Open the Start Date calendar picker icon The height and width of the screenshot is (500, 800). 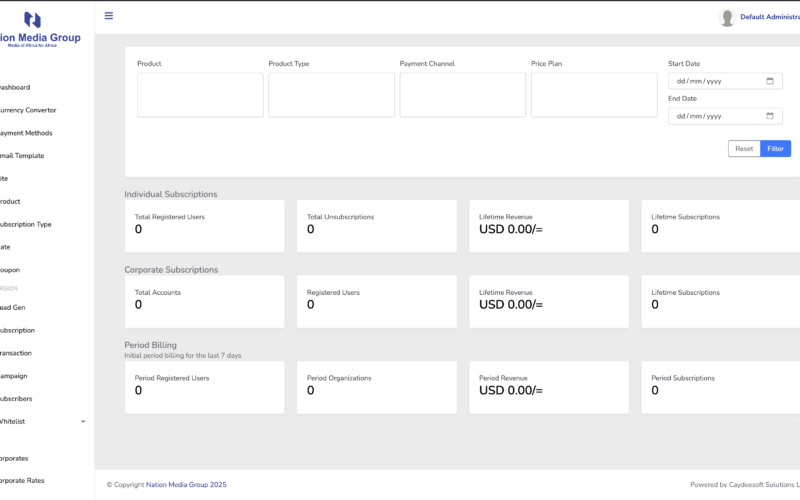(x=770, y=81)
